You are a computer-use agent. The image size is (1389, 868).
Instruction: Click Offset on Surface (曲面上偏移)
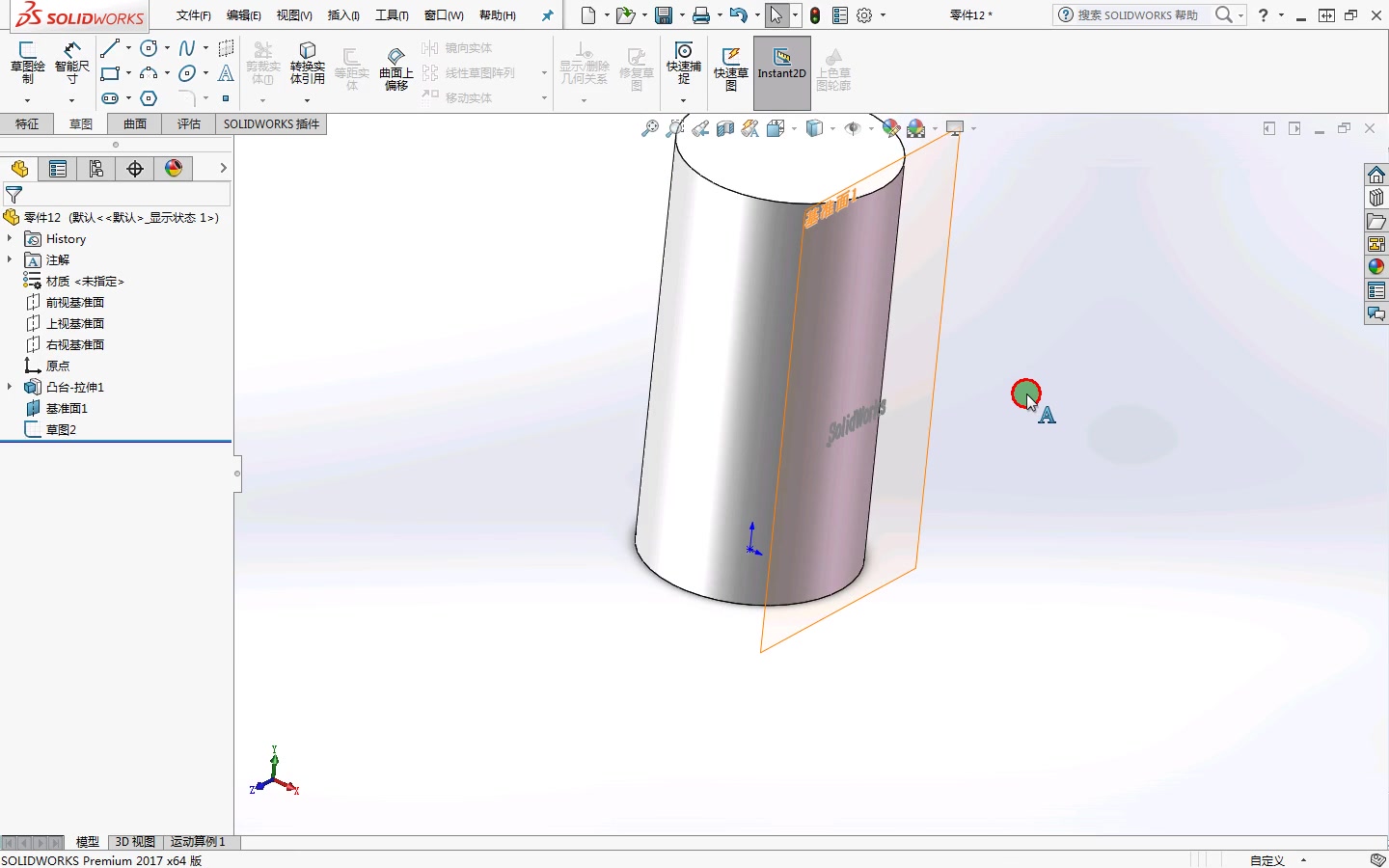point(396,68)
